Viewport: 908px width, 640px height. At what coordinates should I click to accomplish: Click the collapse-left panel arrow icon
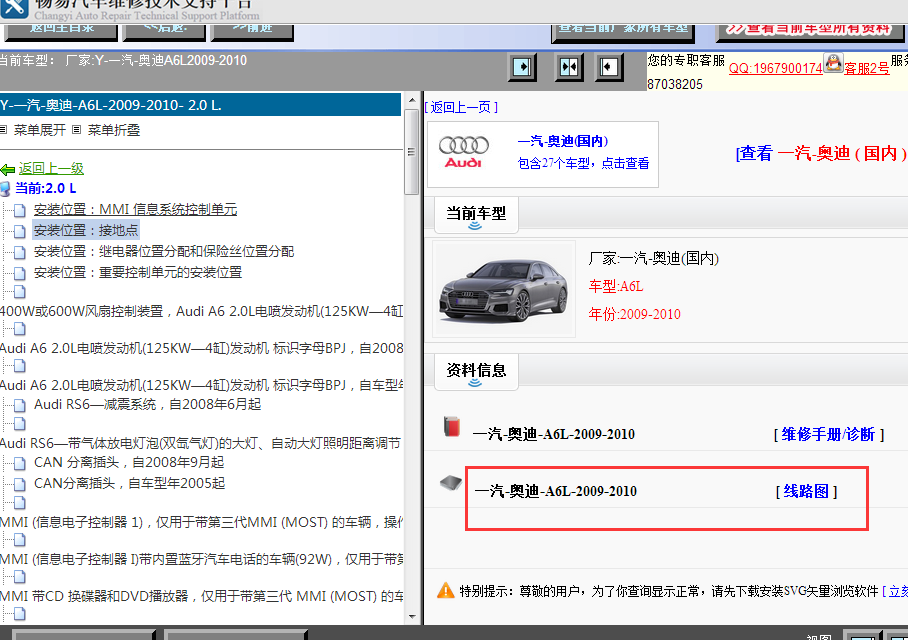tap(609, 67)
